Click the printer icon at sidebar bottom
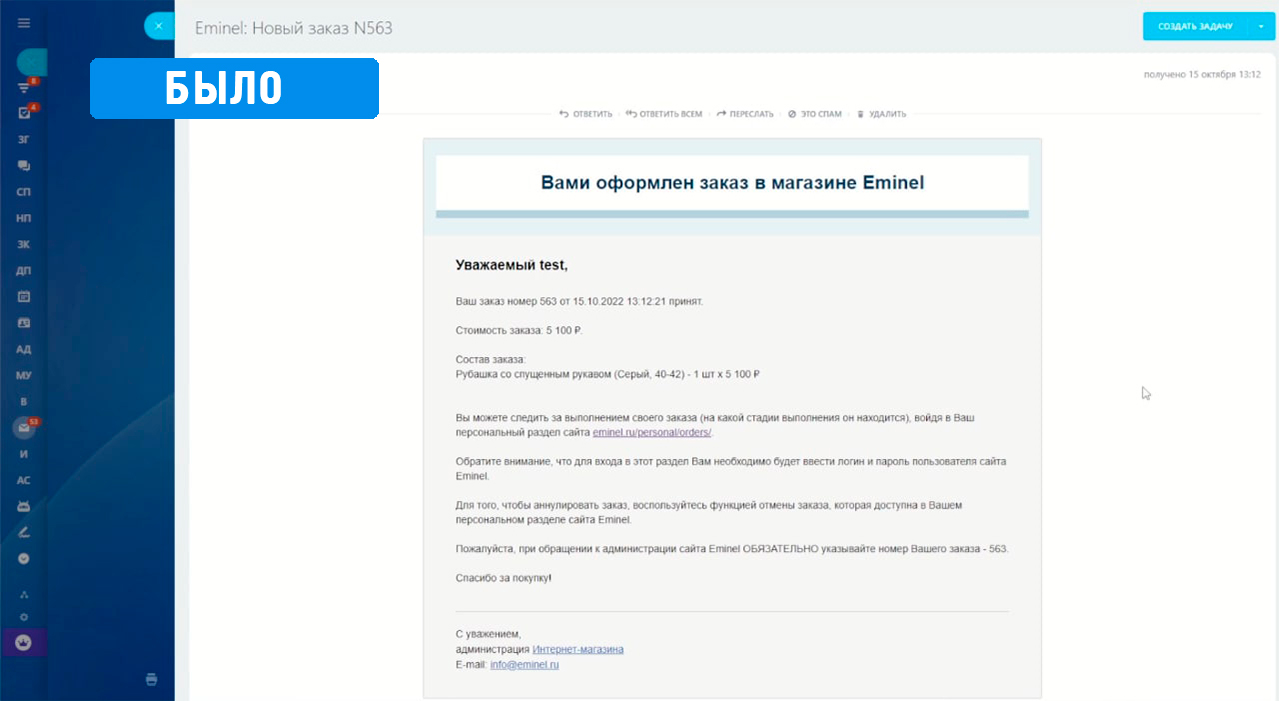 pyautogui.click(x=152, y=679)
